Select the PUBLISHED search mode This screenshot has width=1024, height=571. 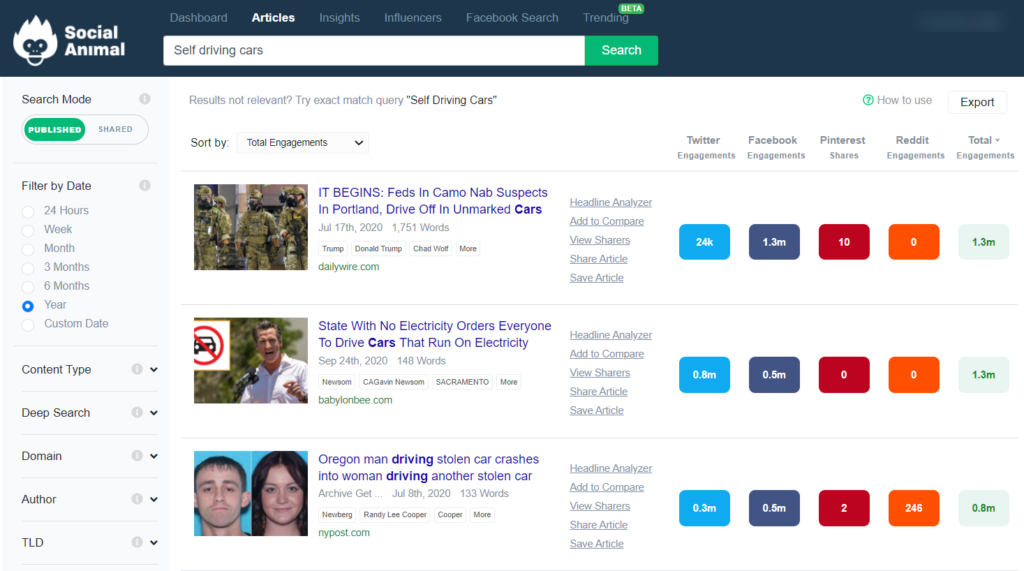tap(55, 129)
